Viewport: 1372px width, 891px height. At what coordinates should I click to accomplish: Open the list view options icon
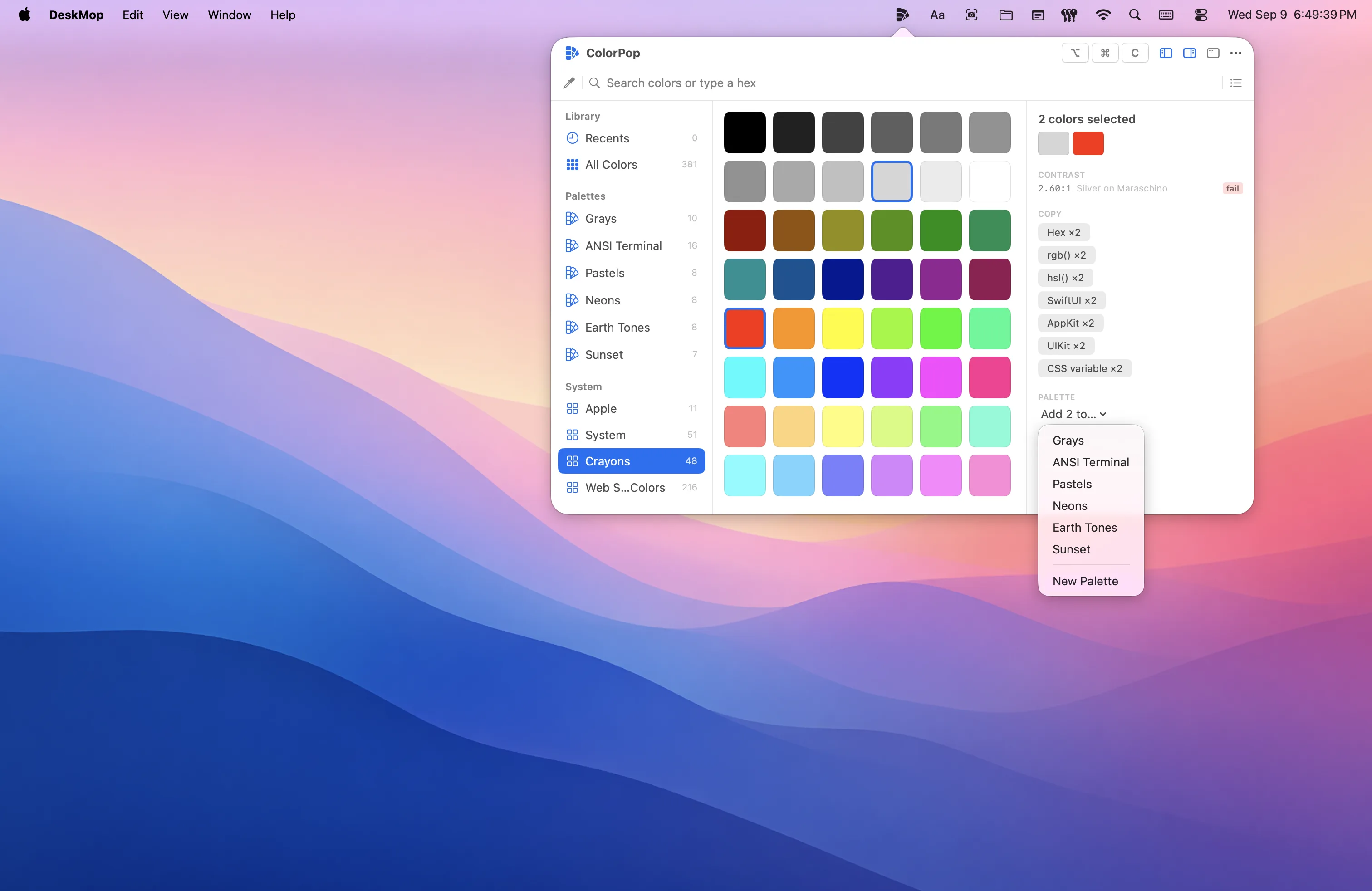point(1236,83)
